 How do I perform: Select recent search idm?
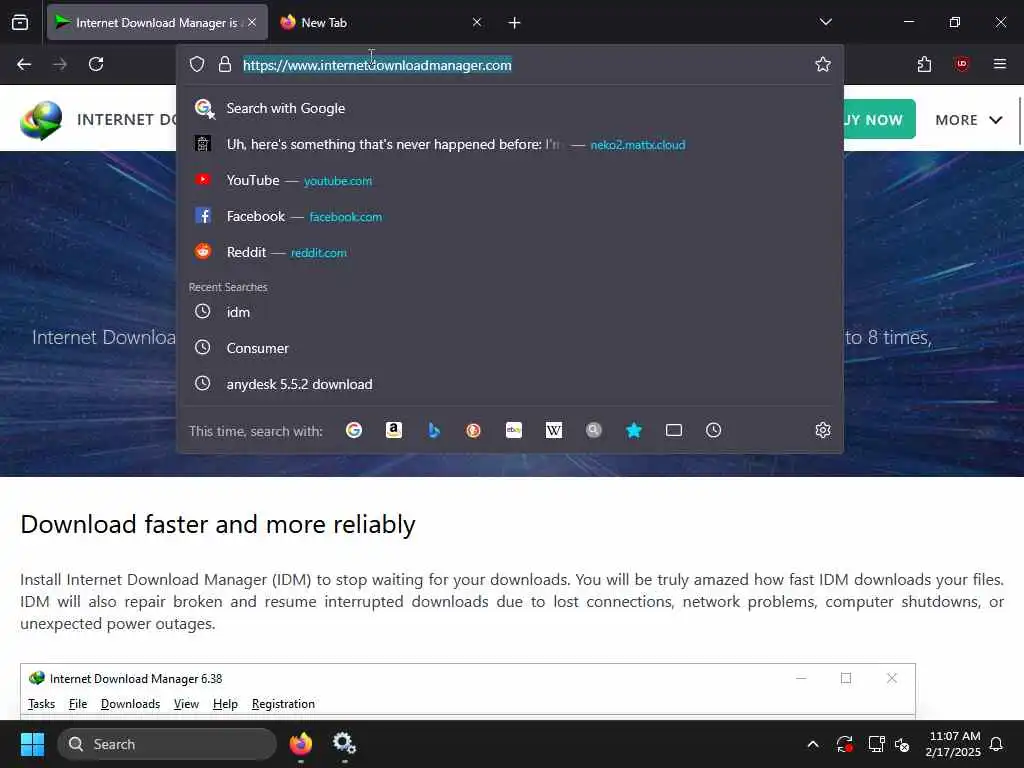(509, 312)
